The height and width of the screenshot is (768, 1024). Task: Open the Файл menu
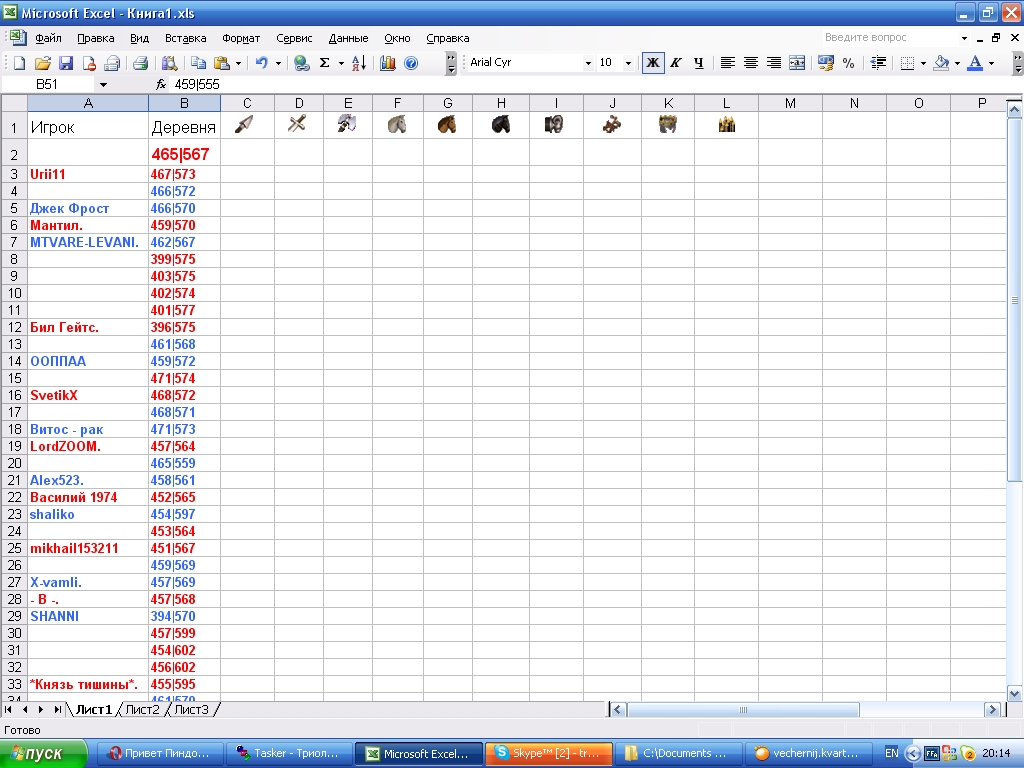48,38
